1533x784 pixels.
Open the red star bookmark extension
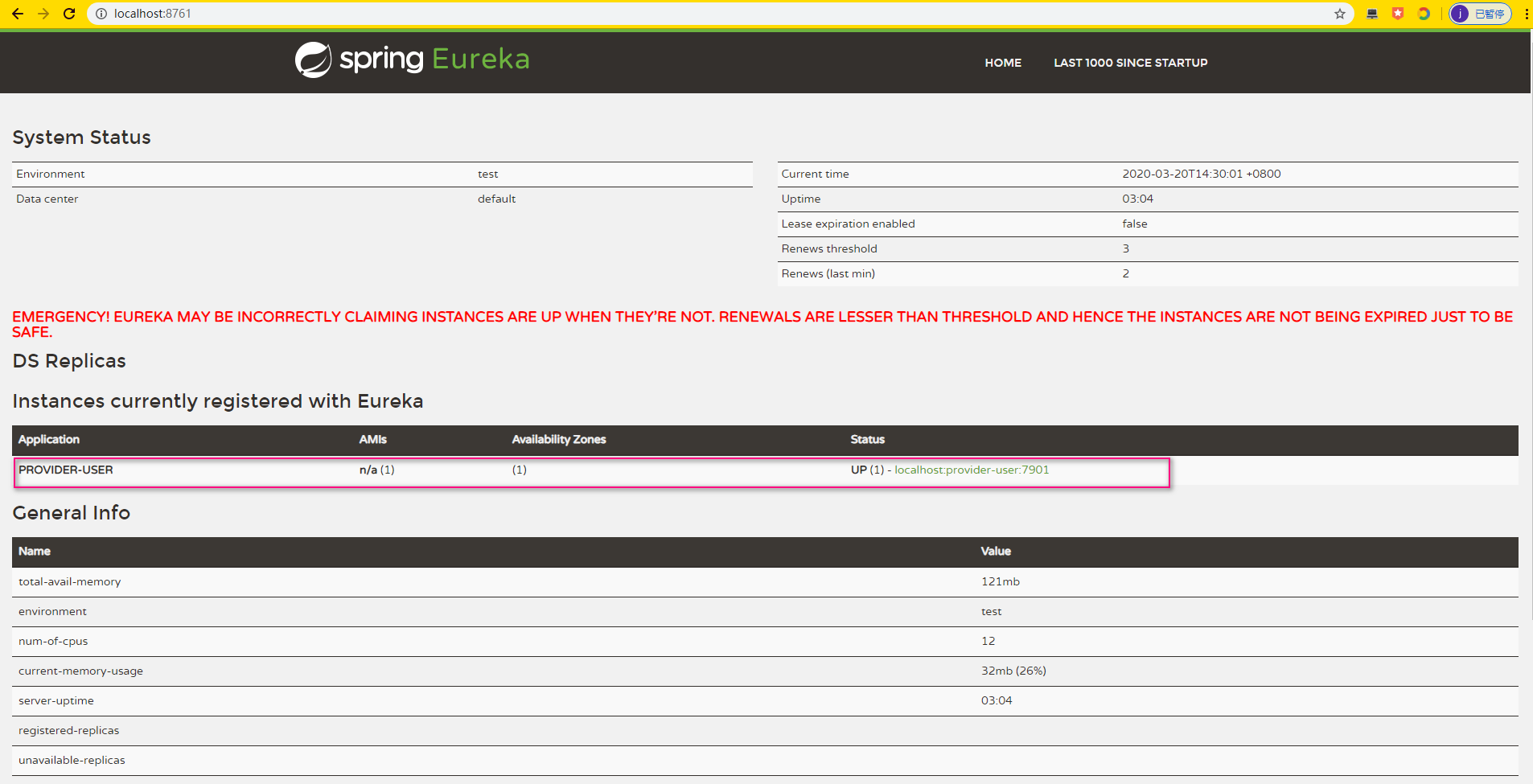pos(1398,13)
